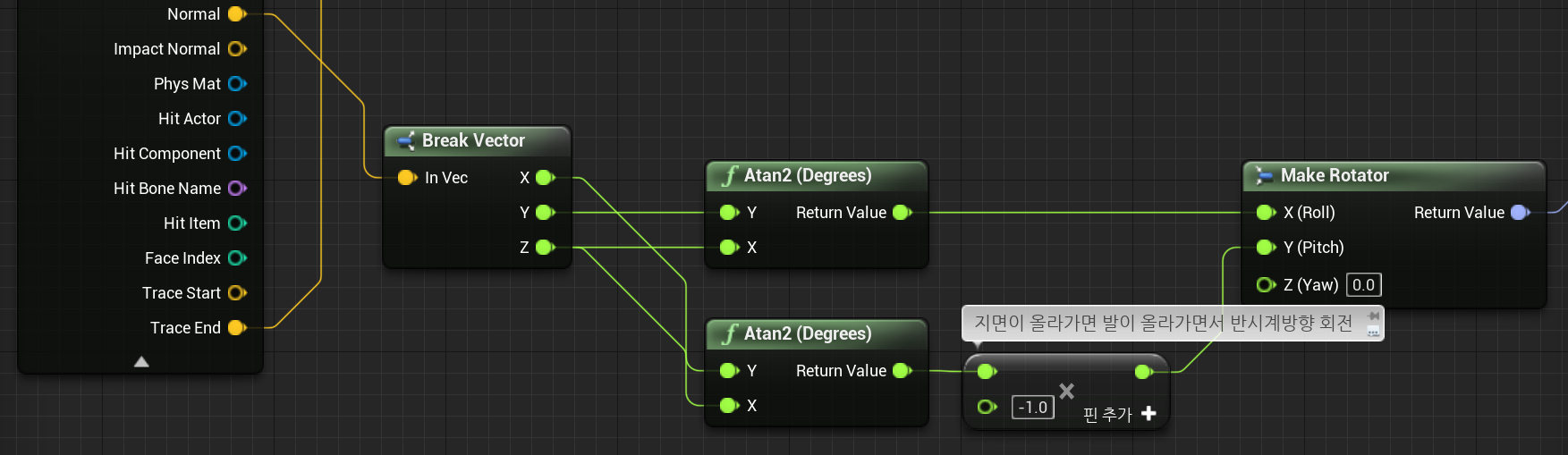
Task: Click the Hit Bone Name output pin
Action: tap(237, 189)
